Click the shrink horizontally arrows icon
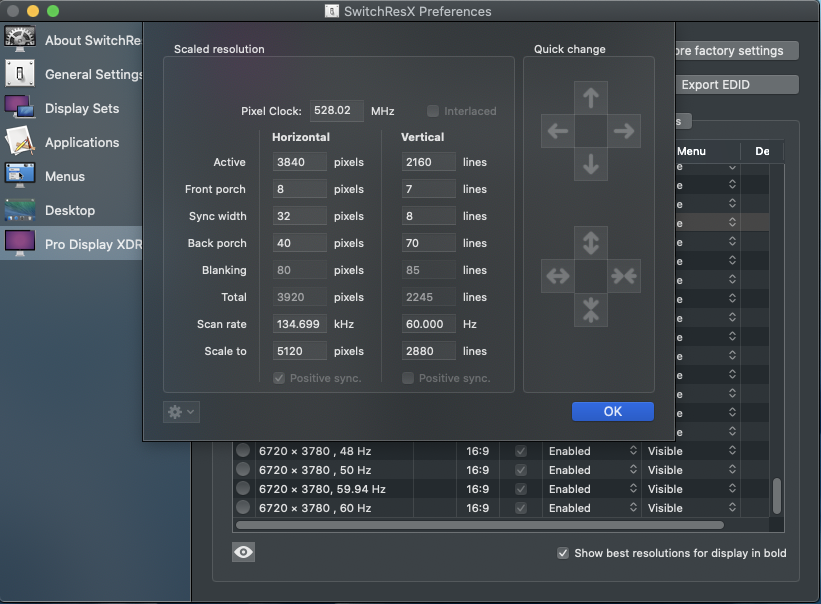Viewport: 821px width, 604px height. pyautogui.click(x=624, y=276)
